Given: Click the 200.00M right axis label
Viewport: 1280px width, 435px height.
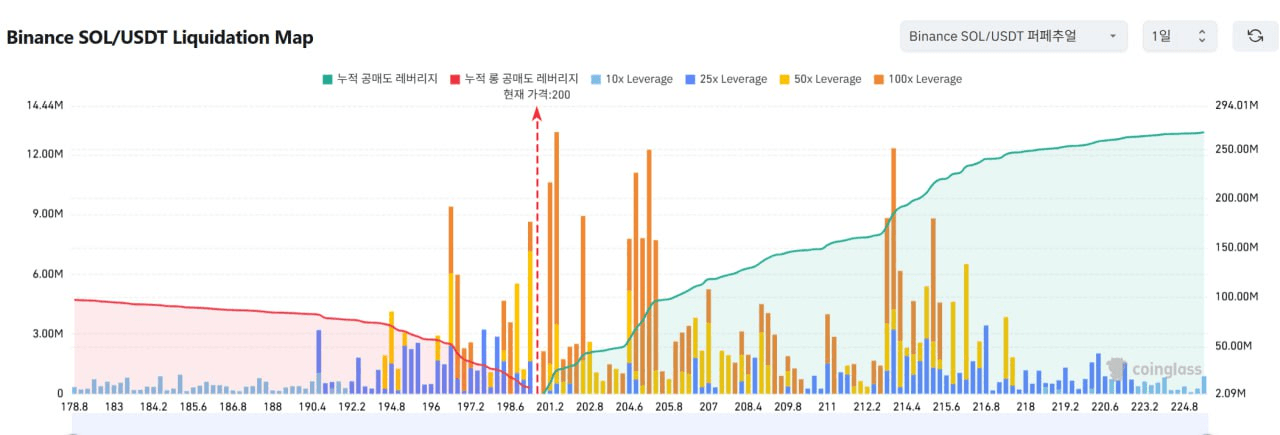Looking at the screenshot, I should (x=1235, y=198).
